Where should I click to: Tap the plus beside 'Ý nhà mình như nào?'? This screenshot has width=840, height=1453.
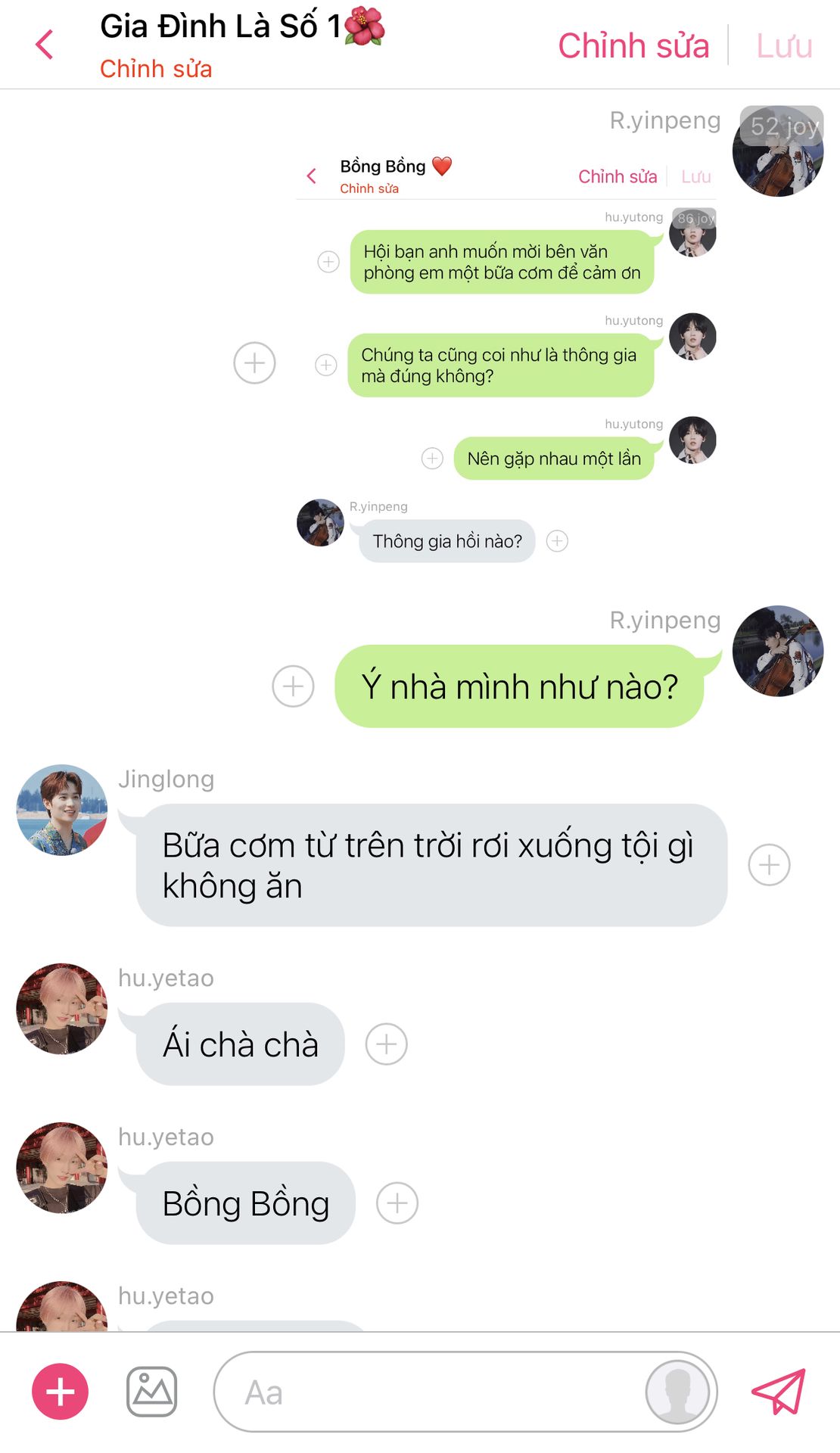point(293,686)
